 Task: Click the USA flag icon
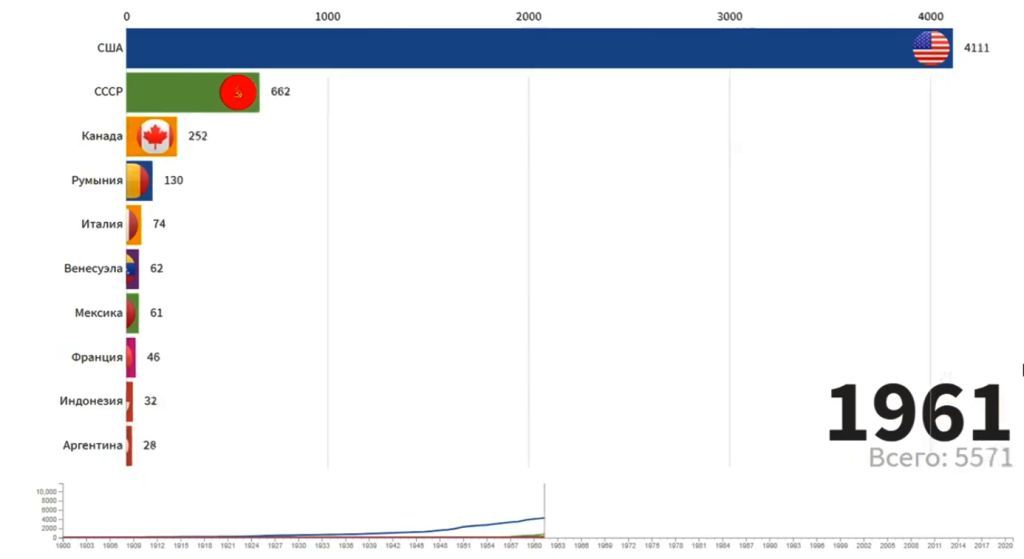[931, 48]
